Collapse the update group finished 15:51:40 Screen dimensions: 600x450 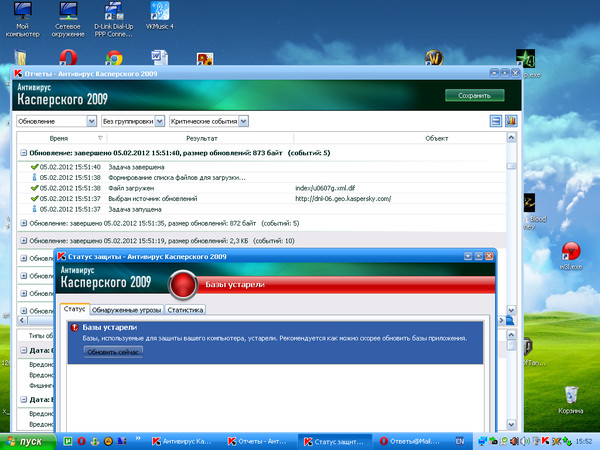tap(23, 153)
